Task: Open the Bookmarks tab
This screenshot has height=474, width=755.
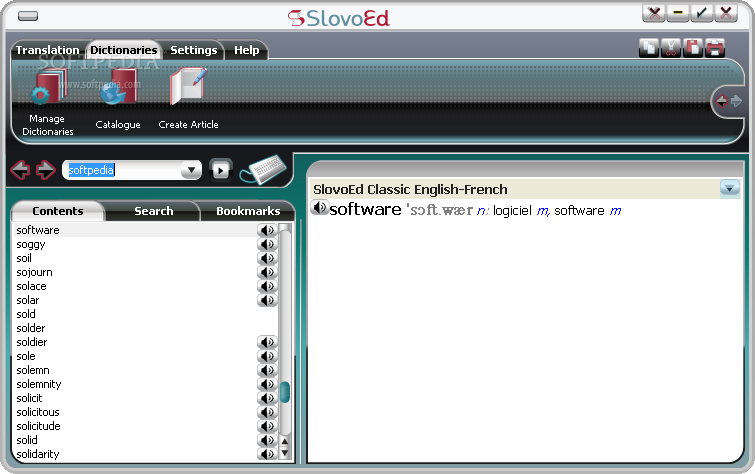Action: tap(248, 211)
